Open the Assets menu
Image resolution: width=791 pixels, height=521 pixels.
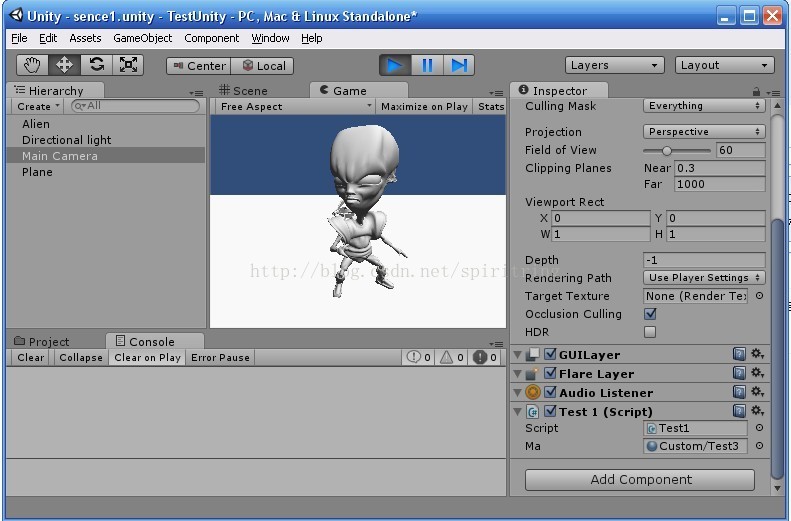pyautogui.click(x=85, y=38)
